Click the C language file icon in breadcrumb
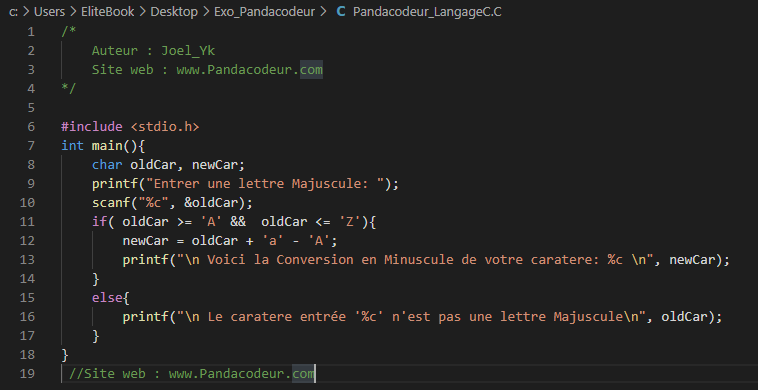This screenshot has width=758, height=390. click(341, 12)
